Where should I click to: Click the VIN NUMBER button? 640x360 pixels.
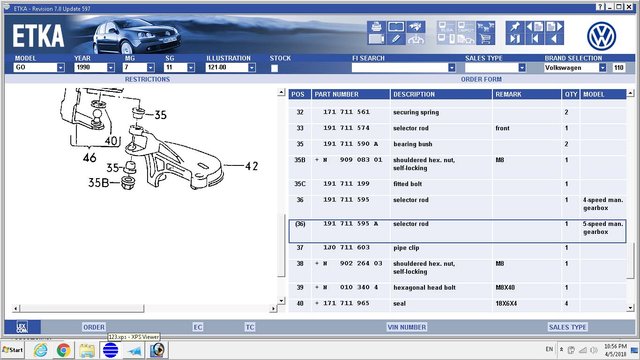pyautogui.click(x=407, y=327)
